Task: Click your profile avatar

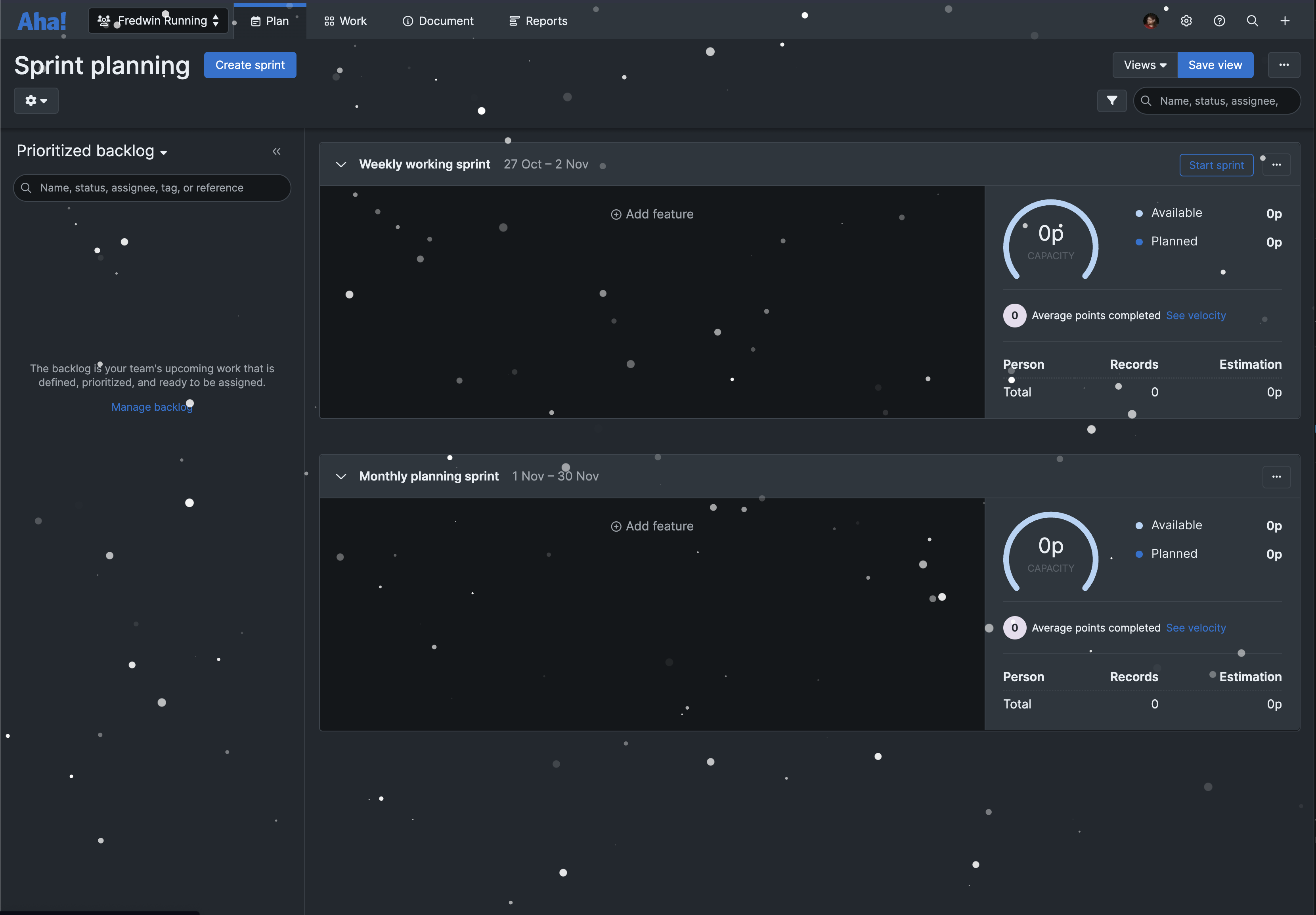Action: click(1152, 21)
